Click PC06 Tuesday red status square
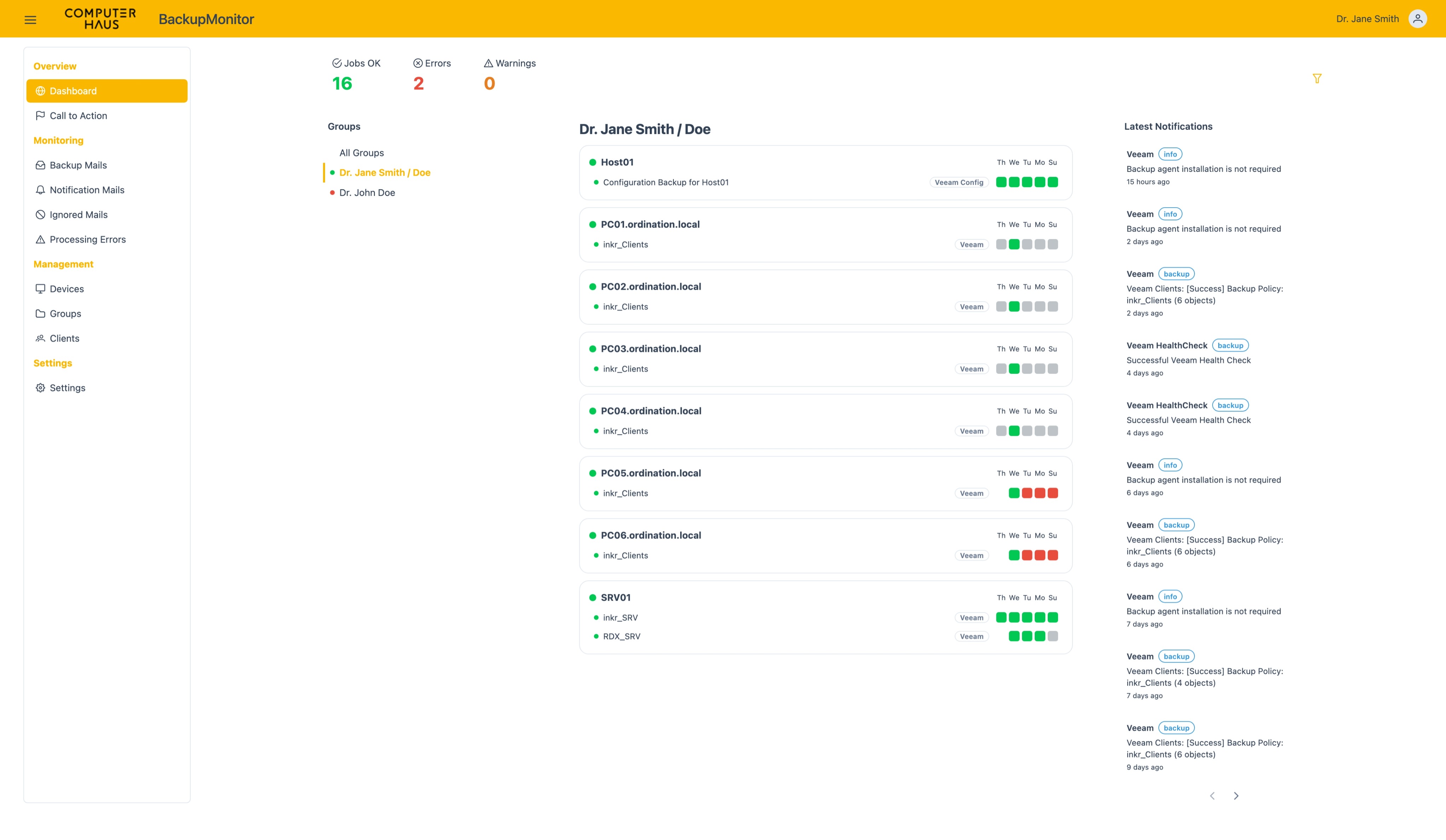1446x840 pixels. pos(1027,556)
